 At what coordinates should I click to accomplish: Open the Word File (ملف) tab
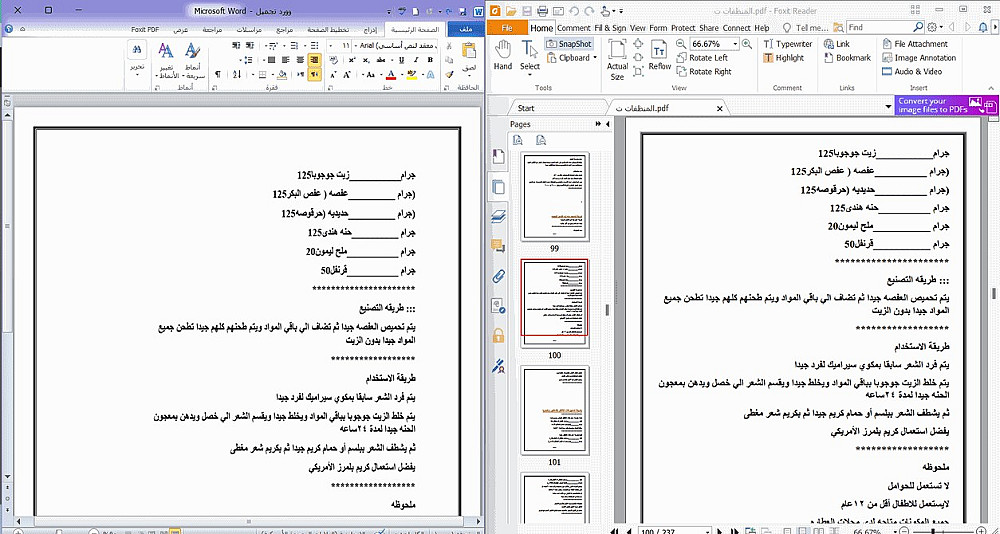466,29
